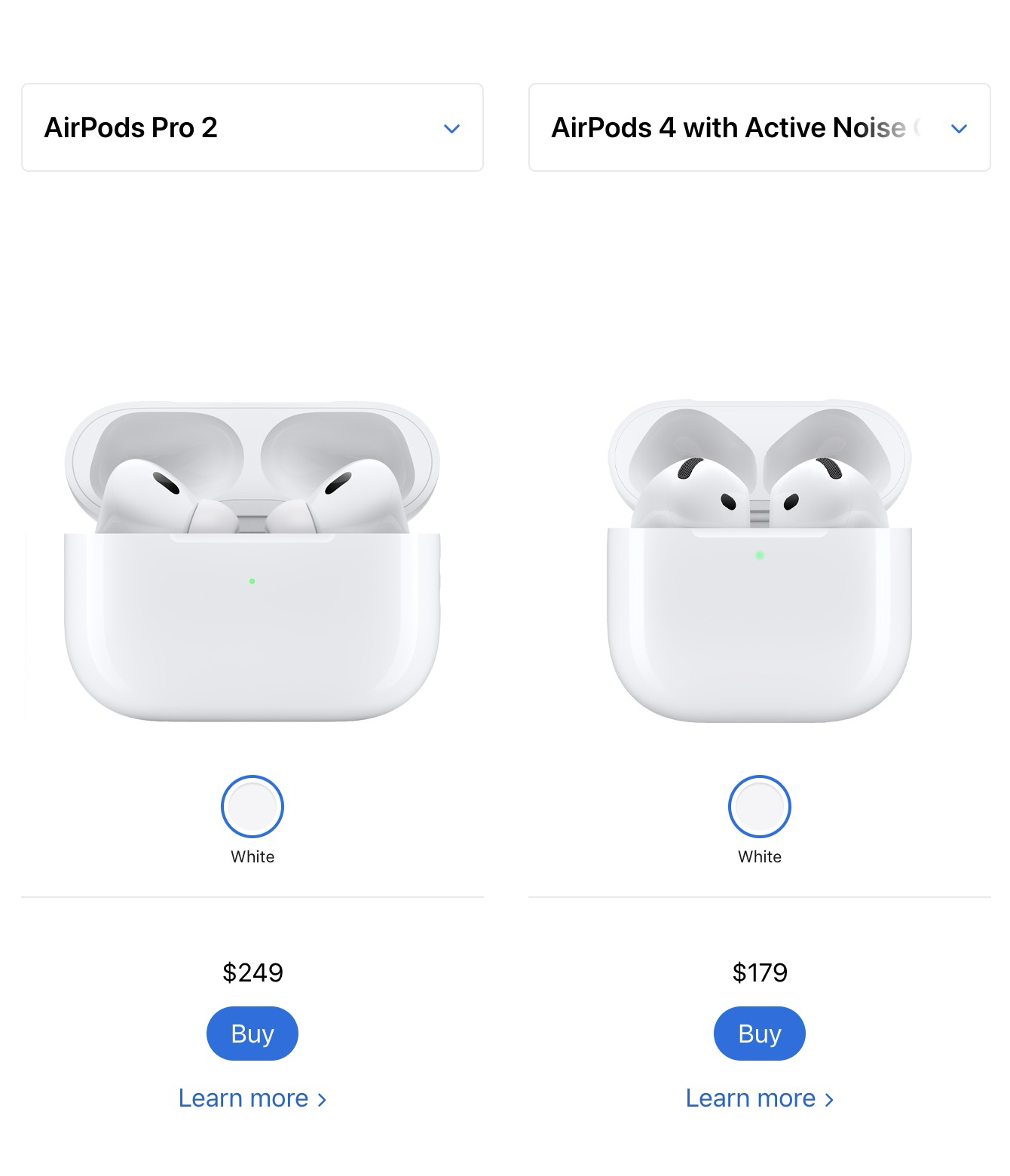This screenshot has width=1010, height=1176.
Task: Click chevron arrow in AirPods Pro 2 selector
Action: point(451,129)
